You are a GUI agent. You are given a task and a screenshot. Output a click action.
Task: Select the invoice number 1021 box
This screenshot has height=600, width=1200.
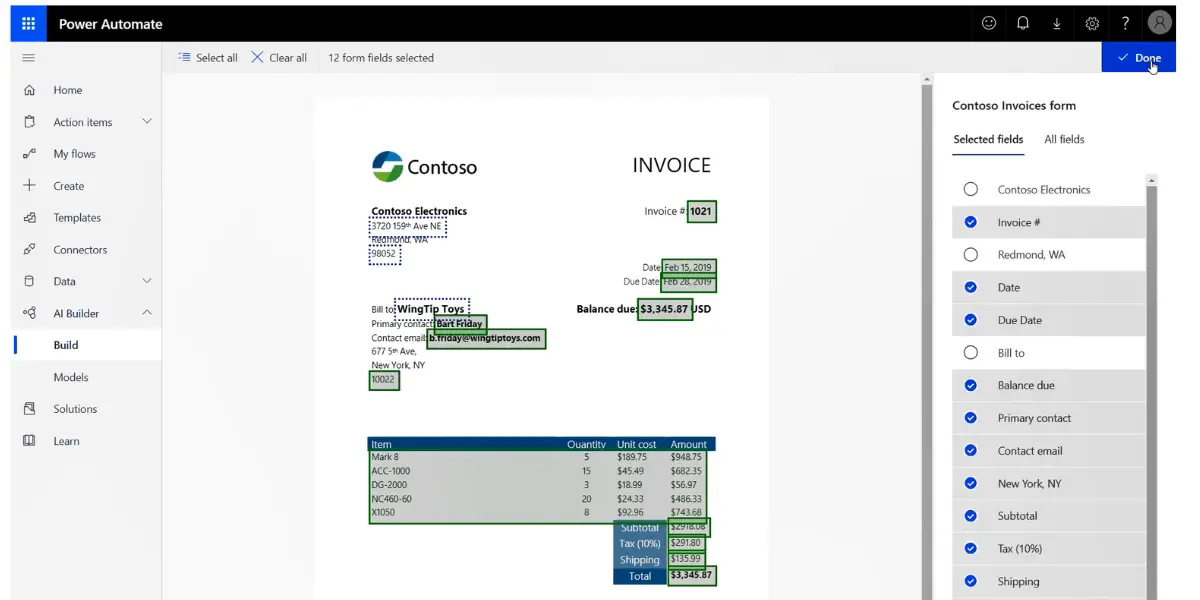click(x=702, y=211)
